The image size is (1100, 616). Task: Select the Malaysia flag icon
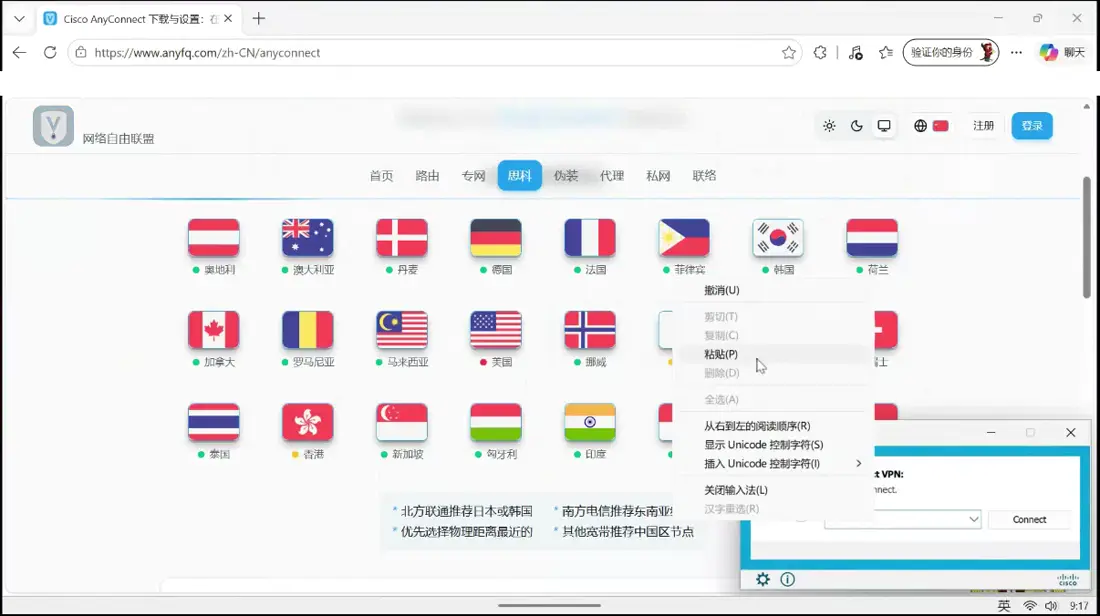coord(402,330)
